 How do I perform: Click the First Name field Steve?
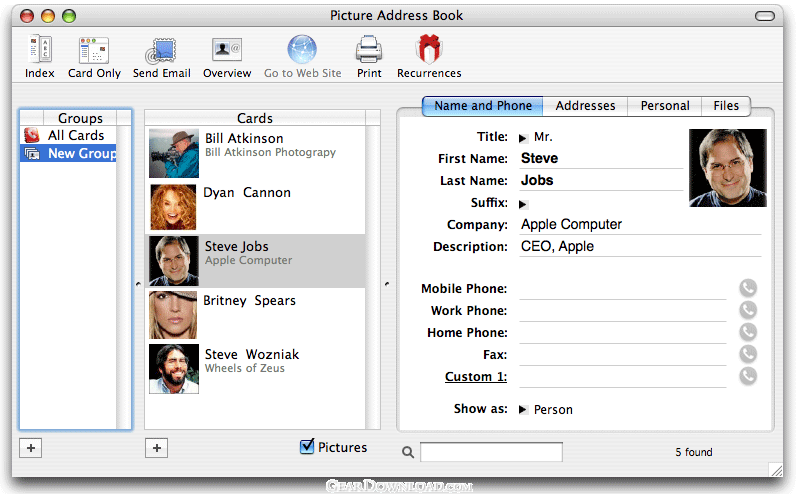point(601,159)
